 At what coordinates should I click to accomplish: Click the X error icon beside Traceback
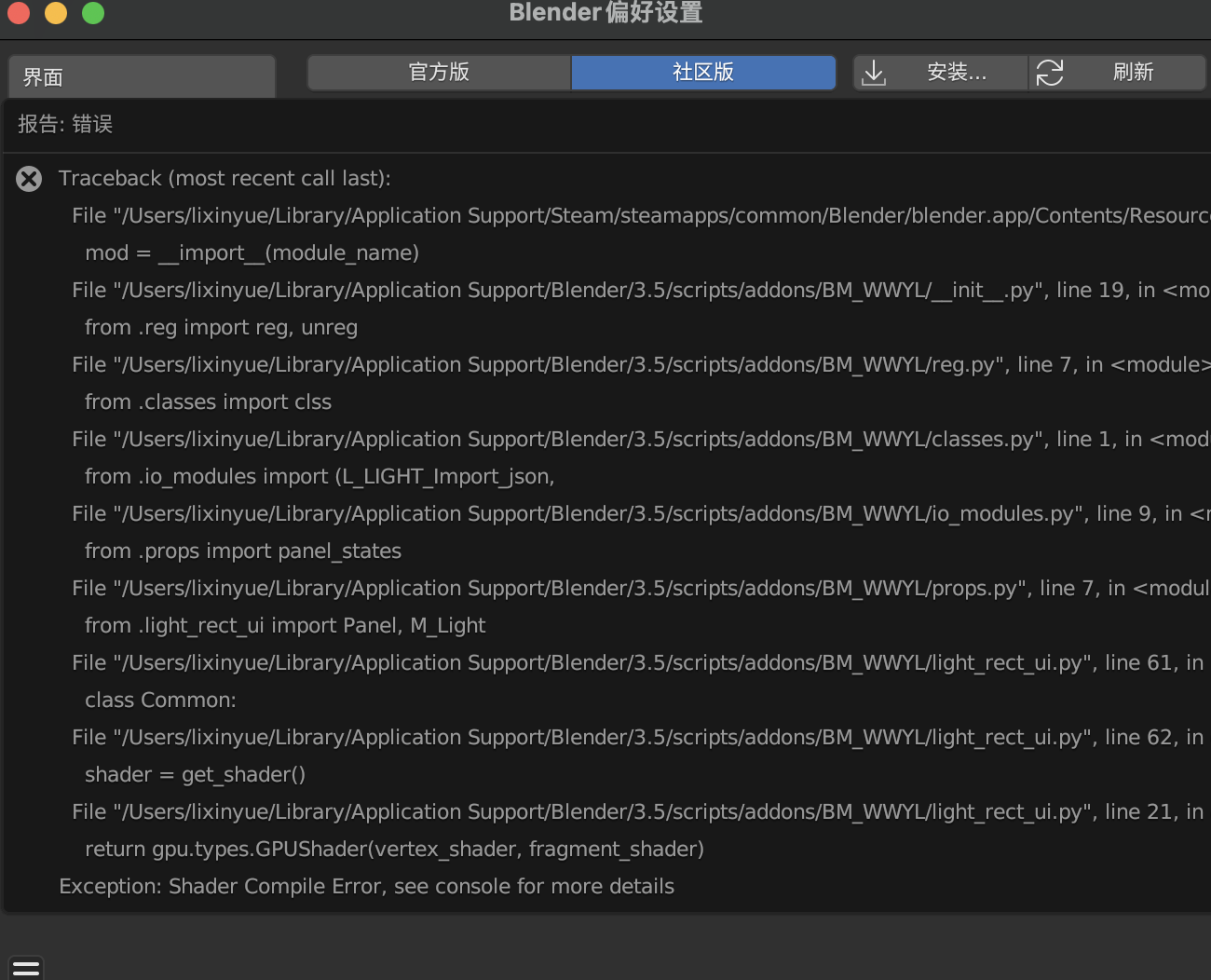tap(29, 179)
